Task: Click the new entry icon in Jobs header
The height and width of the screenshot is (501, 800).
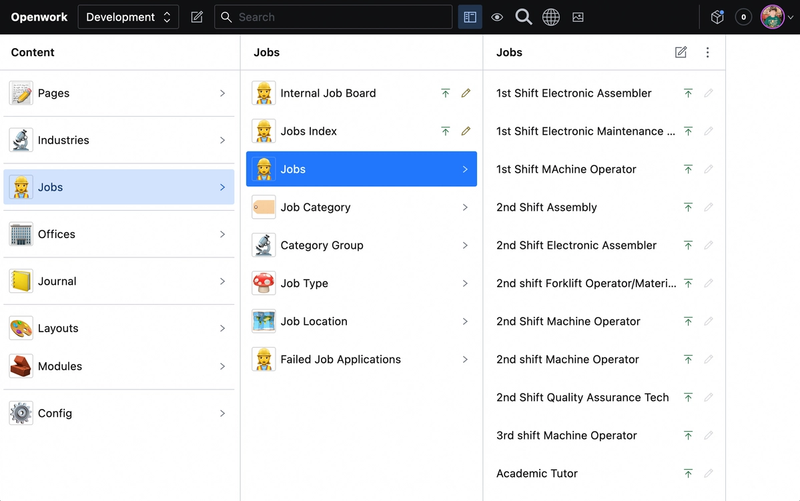Action: [x=681, y=52]
